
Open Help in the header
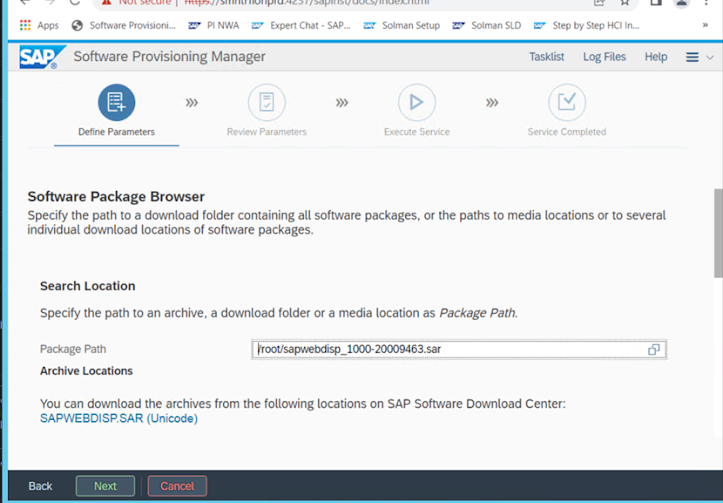(x=656, y=57)
